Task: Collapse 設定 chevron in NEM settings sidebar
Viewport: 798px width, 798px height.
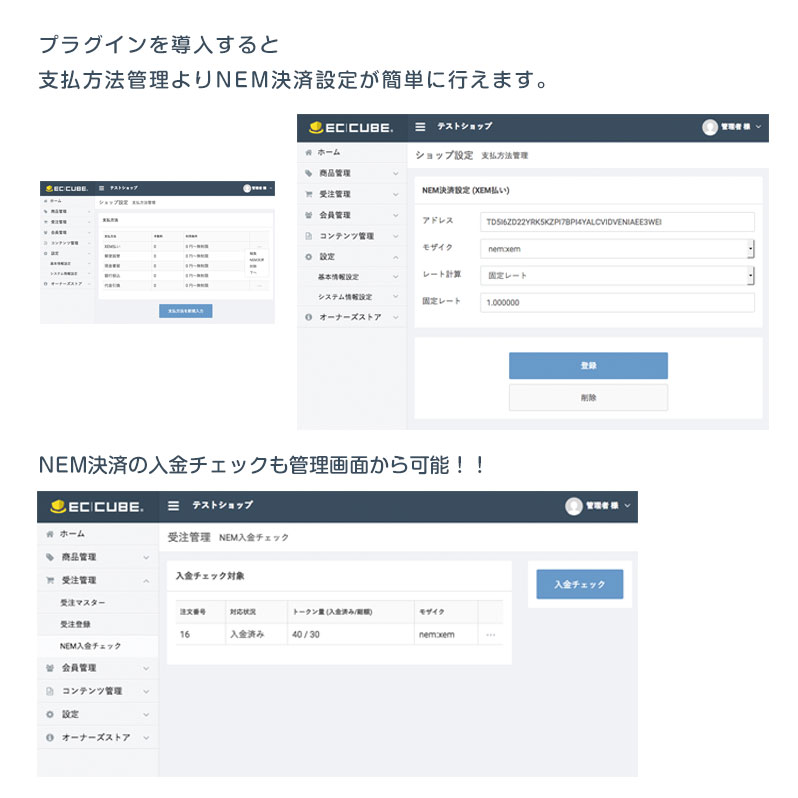Action: click(x=395, y=257)
